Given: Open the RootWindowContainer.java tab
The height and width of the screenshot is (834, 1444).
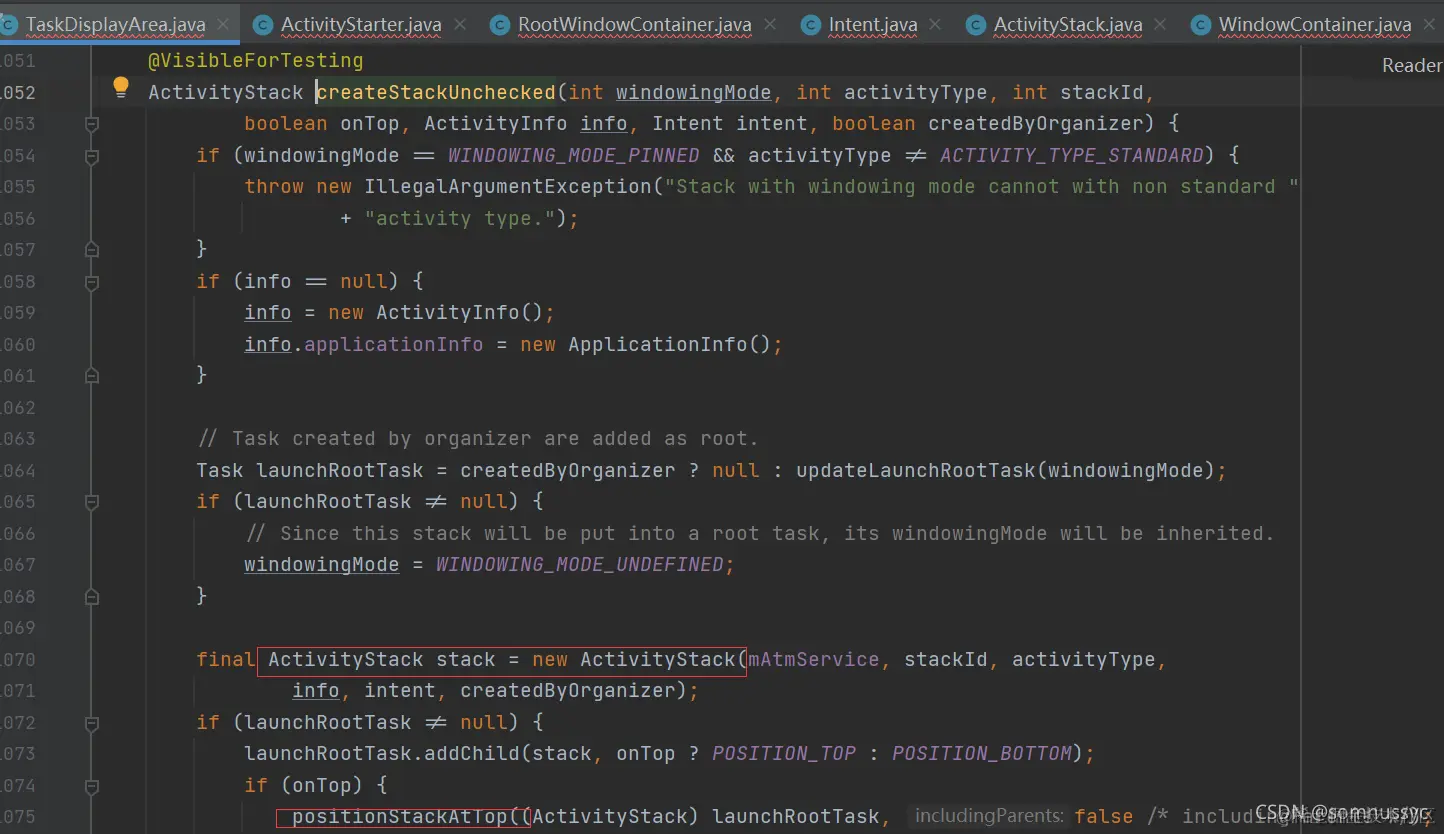Looking at the screenshot, I should pyautogui.click(x=635, y=24).
